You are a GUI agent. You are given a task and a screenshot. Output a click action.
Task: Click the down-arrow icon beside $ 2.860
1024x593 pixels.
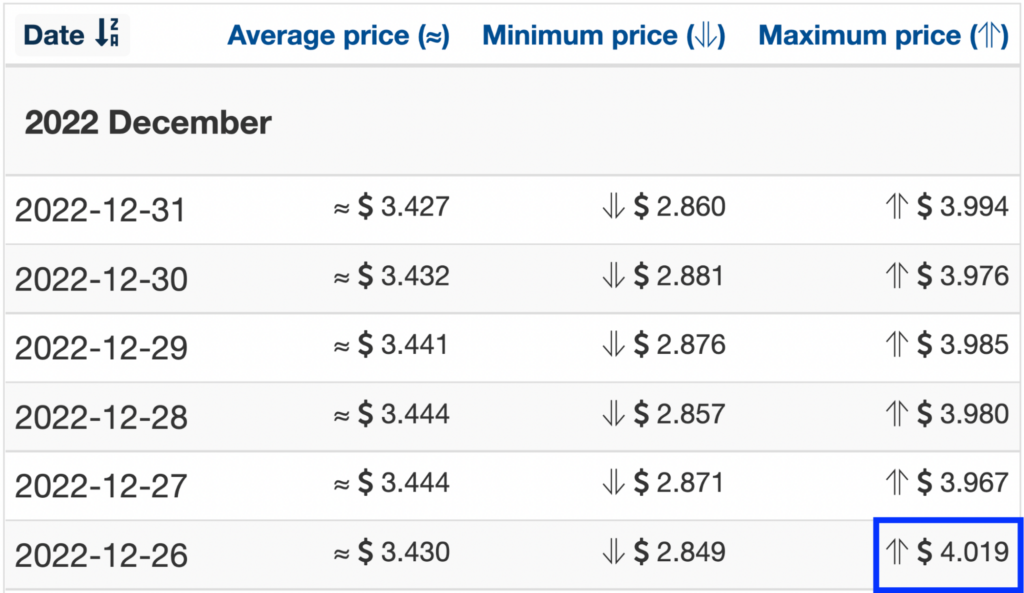[613, 207]
